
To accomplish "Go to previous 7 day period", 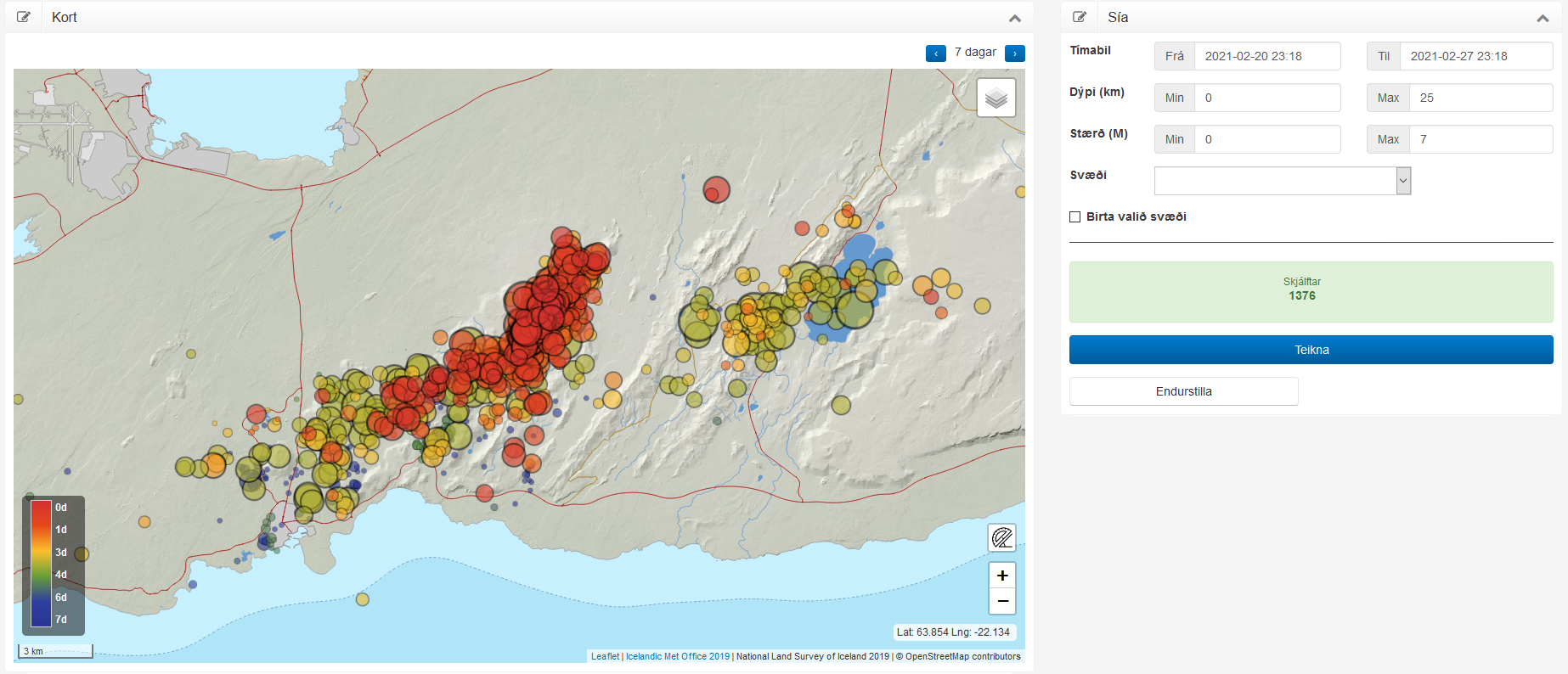I will coord(935,53).
